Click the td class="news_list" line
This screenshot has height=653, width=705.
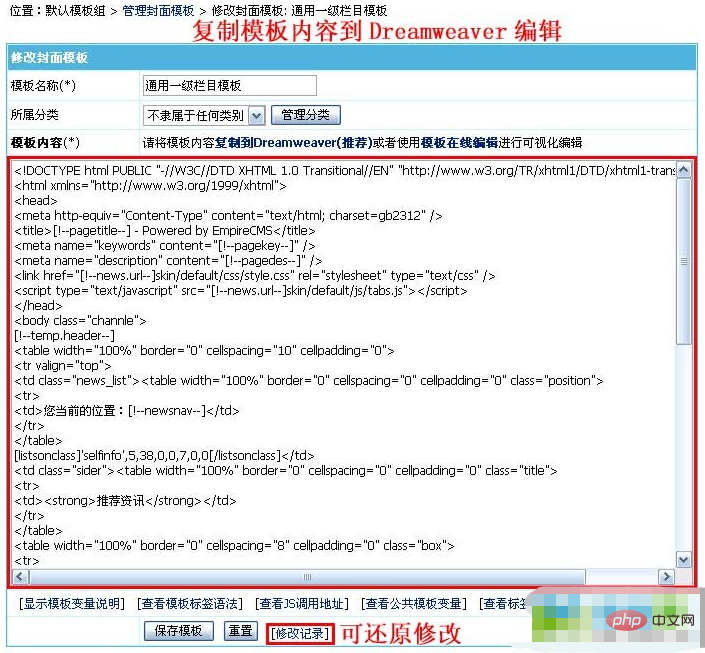[x=308, y=380]
